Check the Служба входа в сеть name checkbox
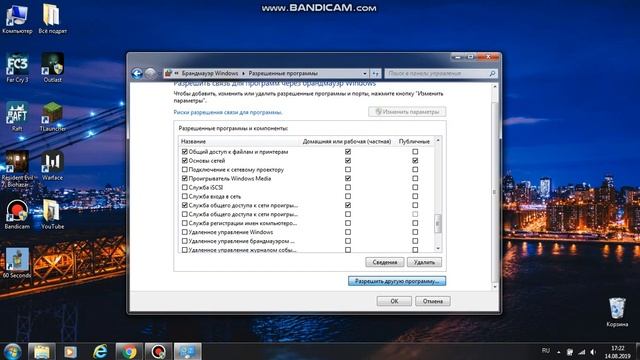This screenshot has height=360, width=640. (184, 196)
